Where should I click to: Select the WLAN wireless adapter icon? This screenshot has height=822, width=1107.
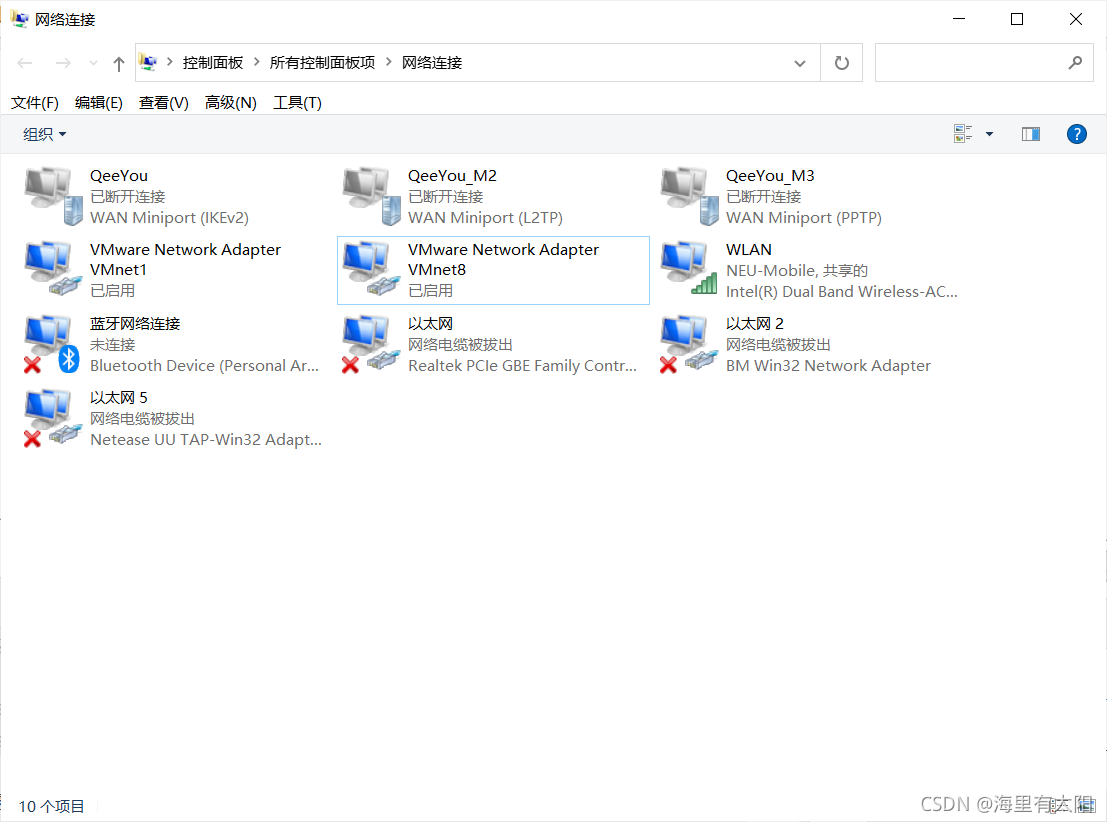pos(690,269)
